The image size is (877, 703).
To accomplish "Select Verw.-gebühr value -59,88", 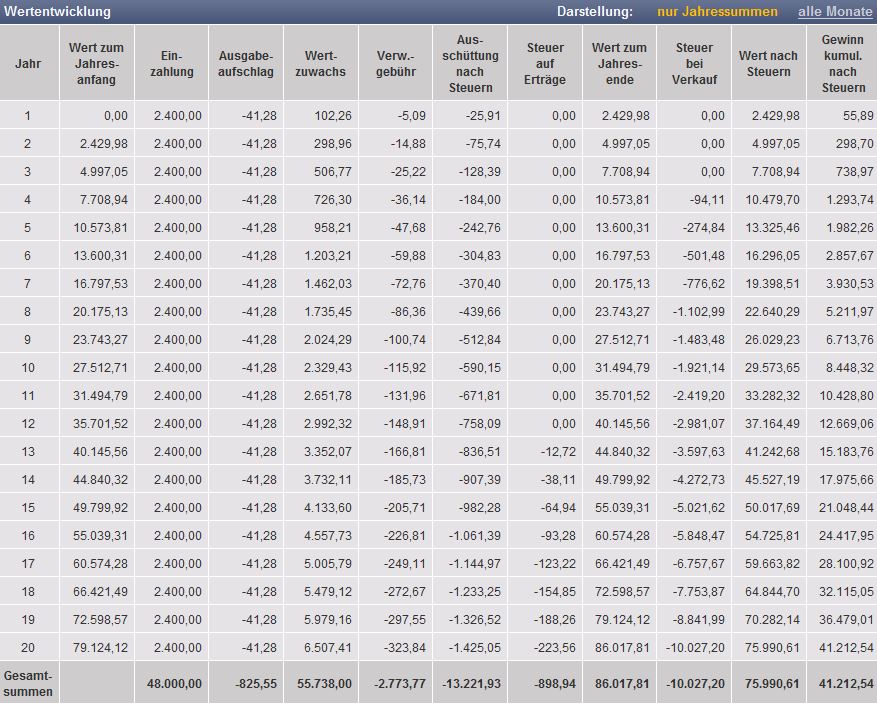I will point(408,256).
